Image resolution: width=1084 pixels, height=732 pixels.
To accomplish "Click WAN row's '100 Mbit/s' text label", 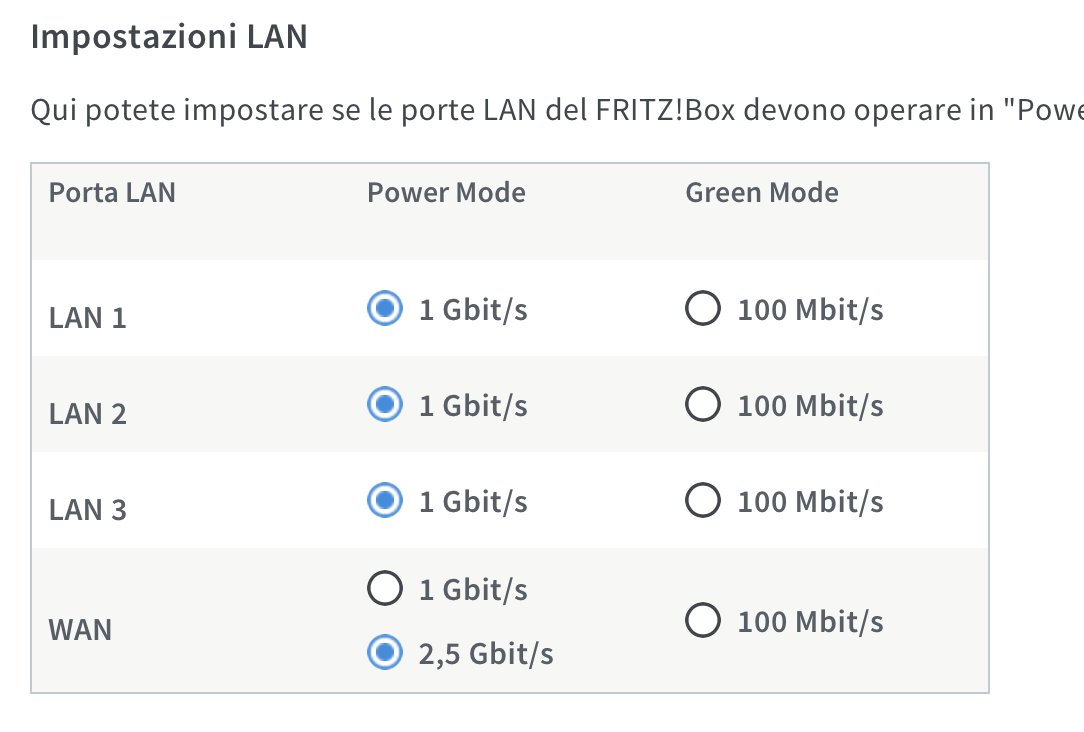I will 810,622.
